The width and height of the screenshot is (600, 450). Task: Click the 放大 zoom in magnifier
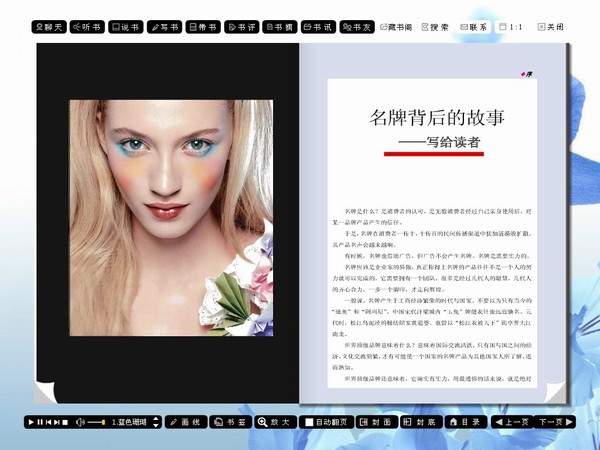pos(276,422)
